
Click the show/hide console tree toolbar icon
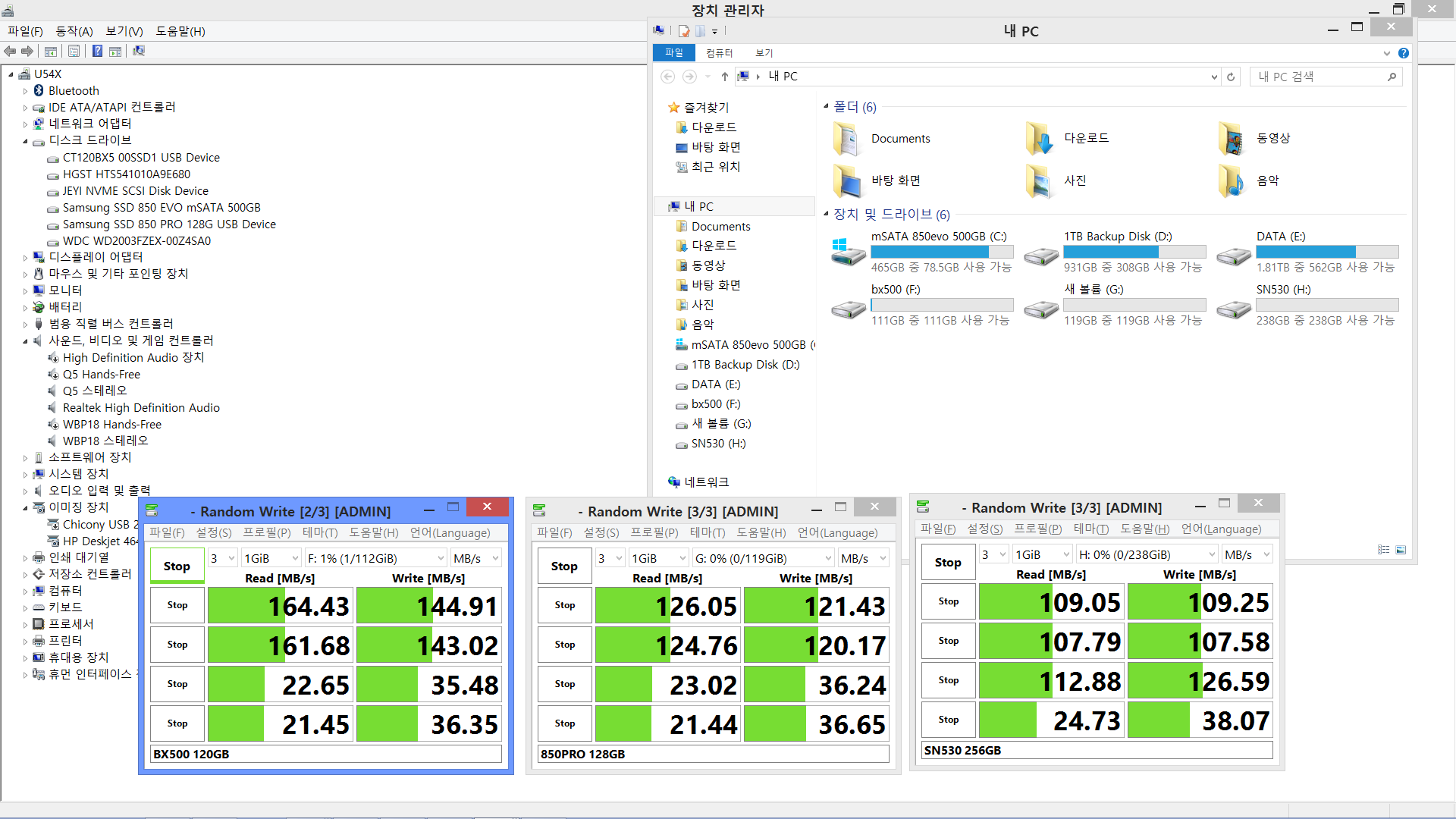(51, 51)
